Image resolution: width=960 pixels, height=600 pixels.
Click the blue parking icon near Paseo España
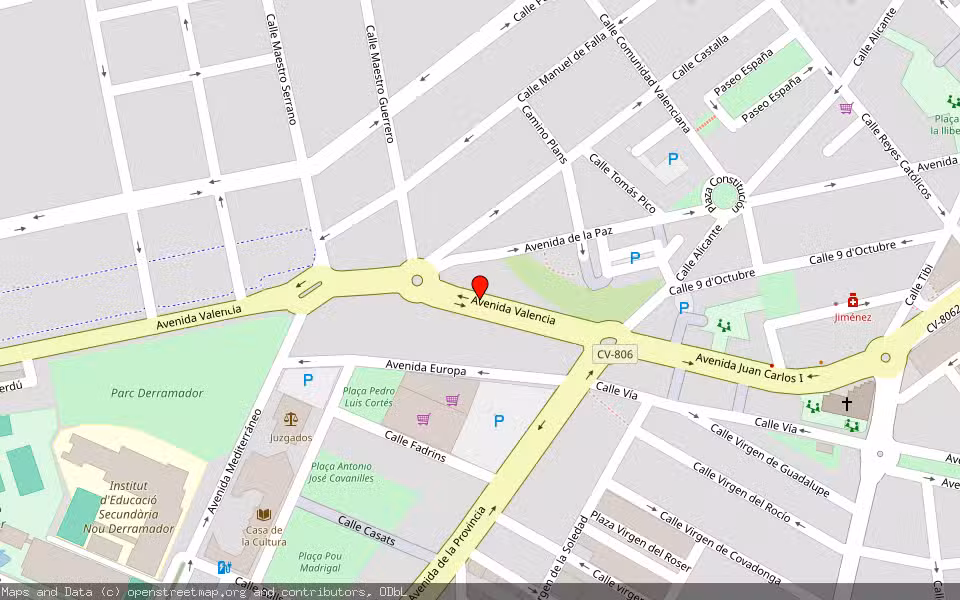(x=673, y=157)
